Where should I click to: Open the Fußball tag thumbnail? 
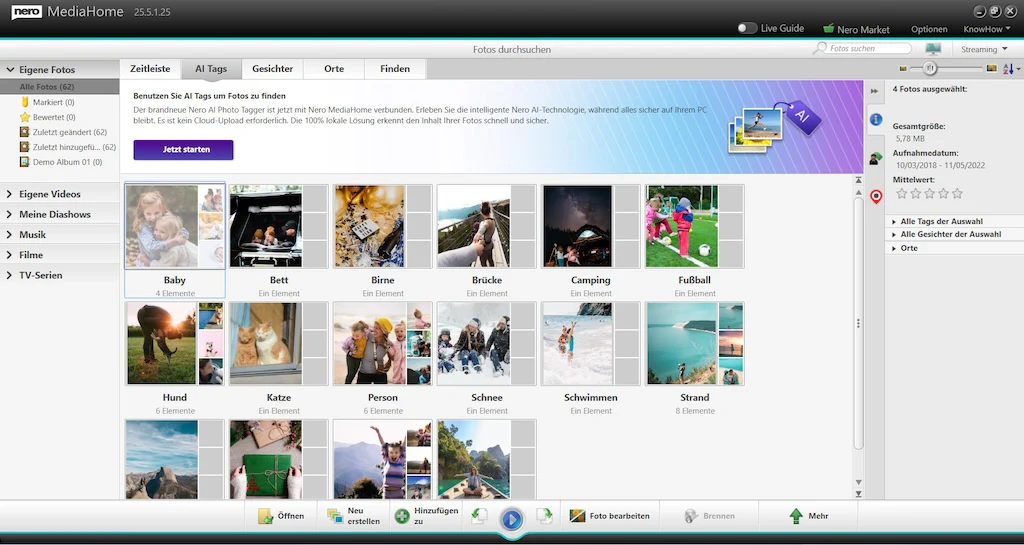[x=695, y=226]
